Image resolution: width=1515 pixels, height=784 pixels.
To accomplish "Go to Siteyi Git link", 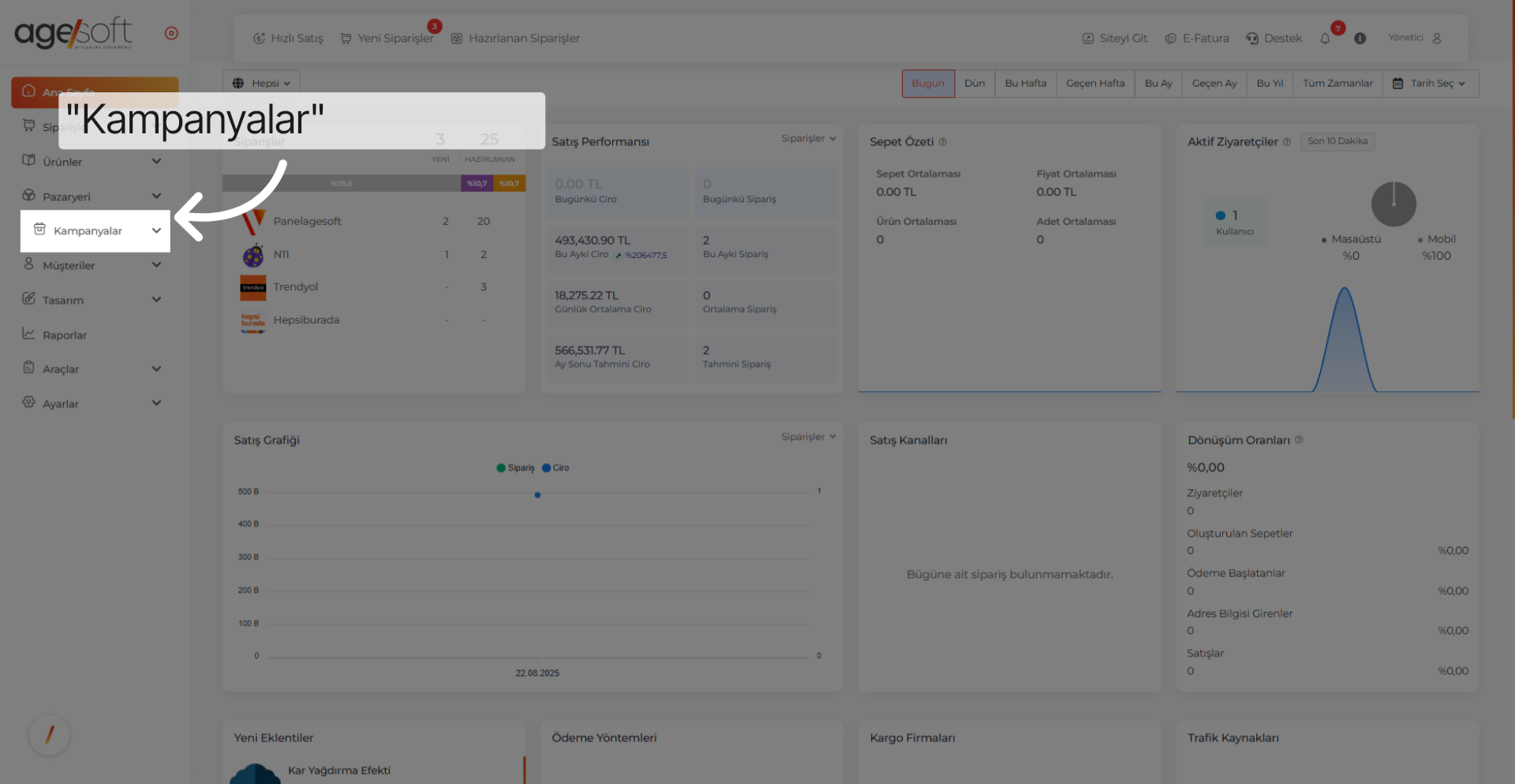I will (x=1115, y=38).
